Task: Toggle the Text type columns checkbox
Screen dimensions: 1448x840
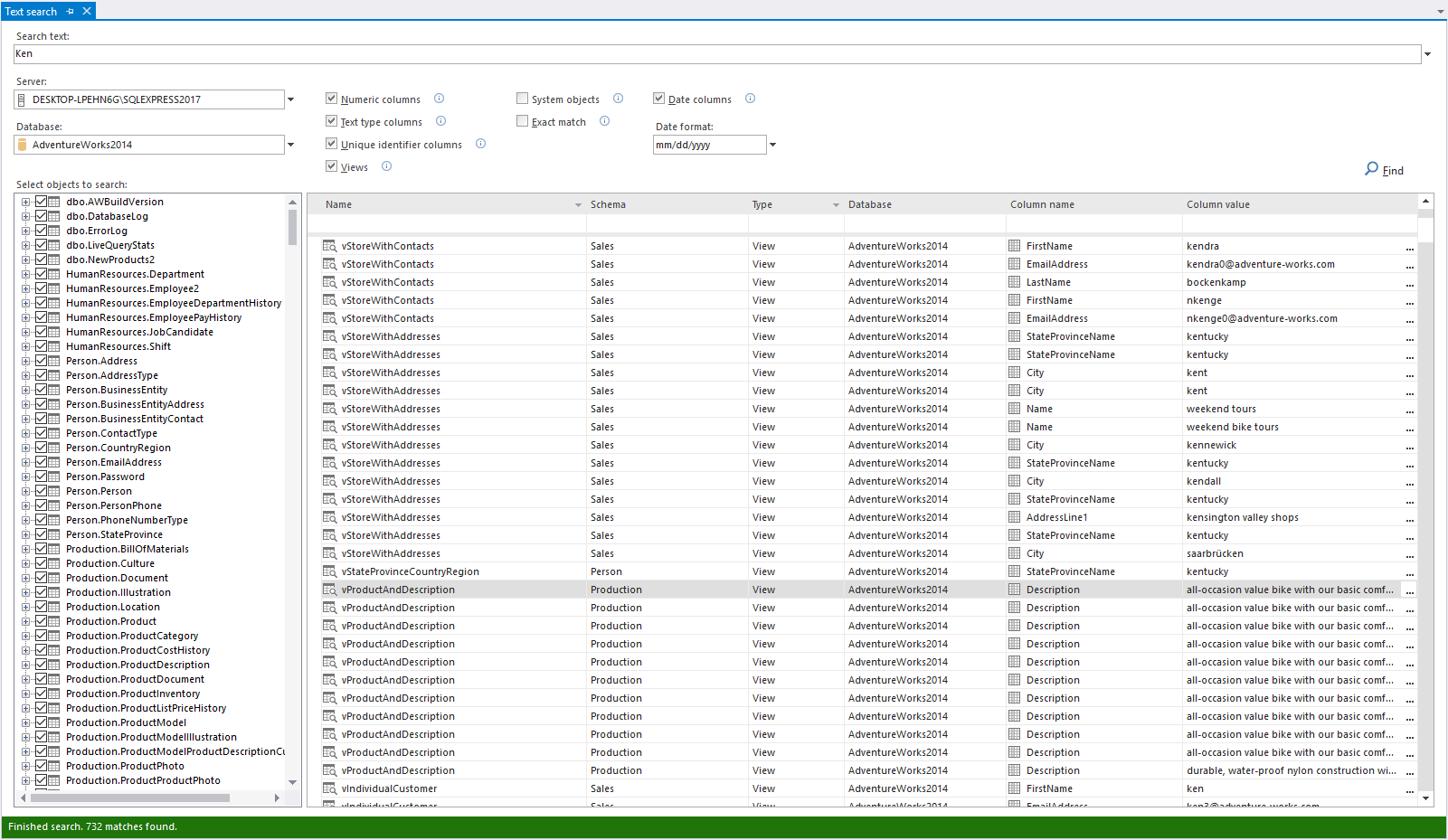Action: point(332,121)
